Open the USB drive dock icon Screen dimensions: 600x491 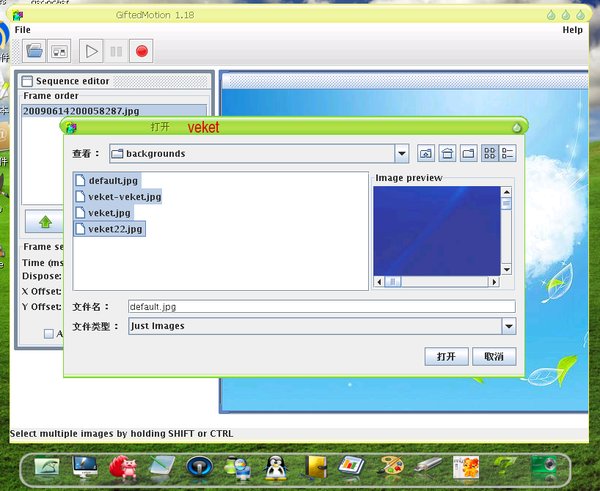(428, 466)
